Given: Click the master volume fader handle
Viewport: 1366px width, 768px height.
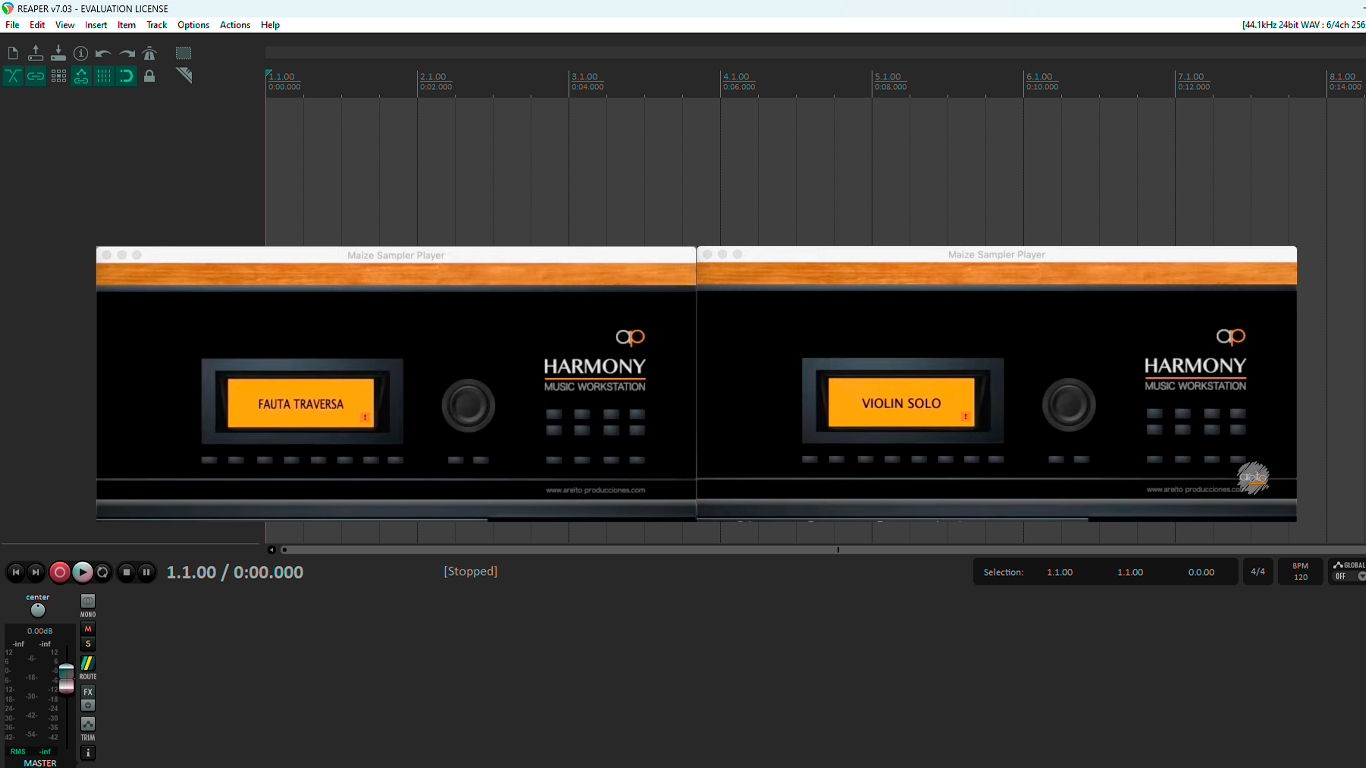Looking at the screenshot, I should tap(66, 678).
